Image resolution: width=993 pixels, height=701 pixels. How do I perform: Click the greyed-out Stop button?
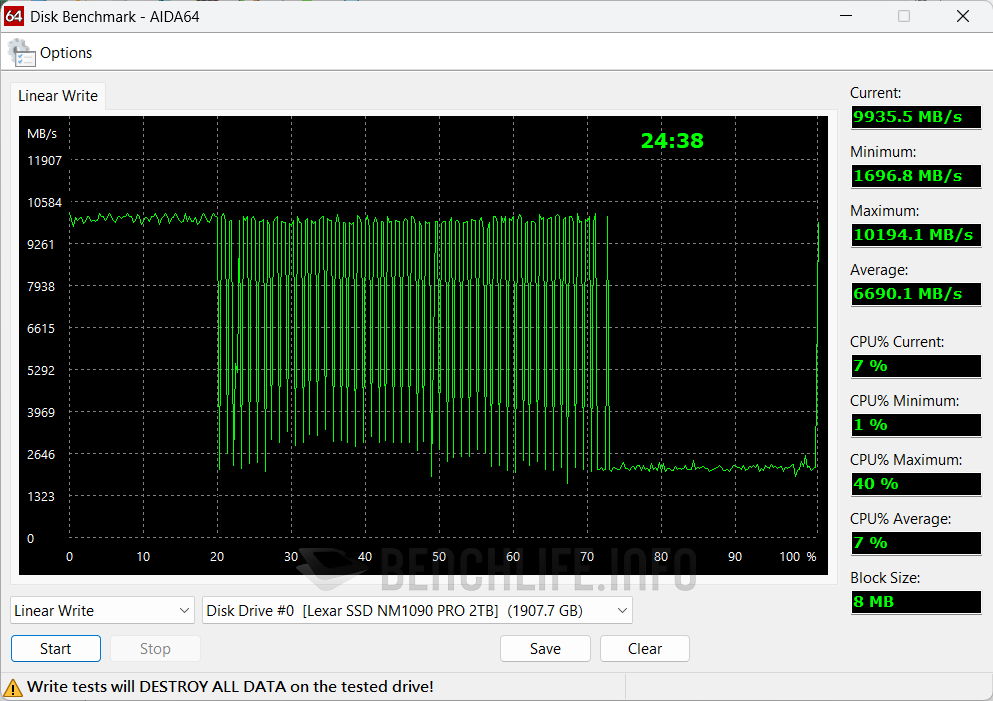[x=155, y=649]
